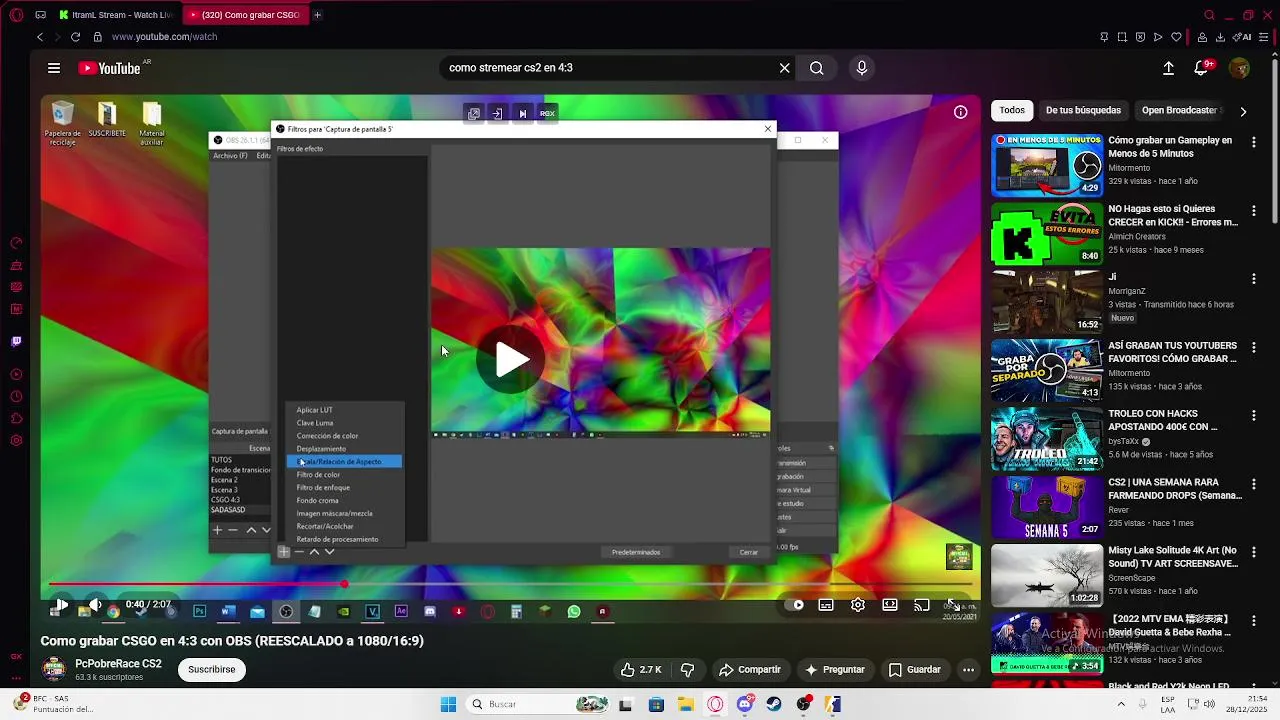
Task: Mute the video volume speaker
Action: coord(95,605)
